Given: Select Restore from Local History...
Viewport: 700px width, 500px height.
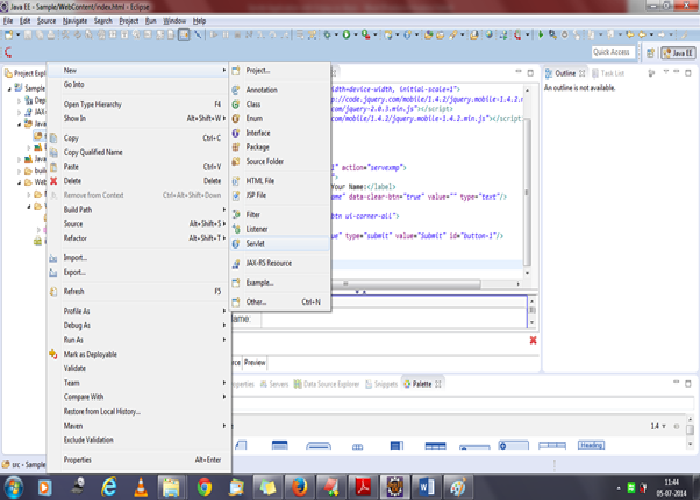Looking at the screenshot, I should [x=139, y=411].
